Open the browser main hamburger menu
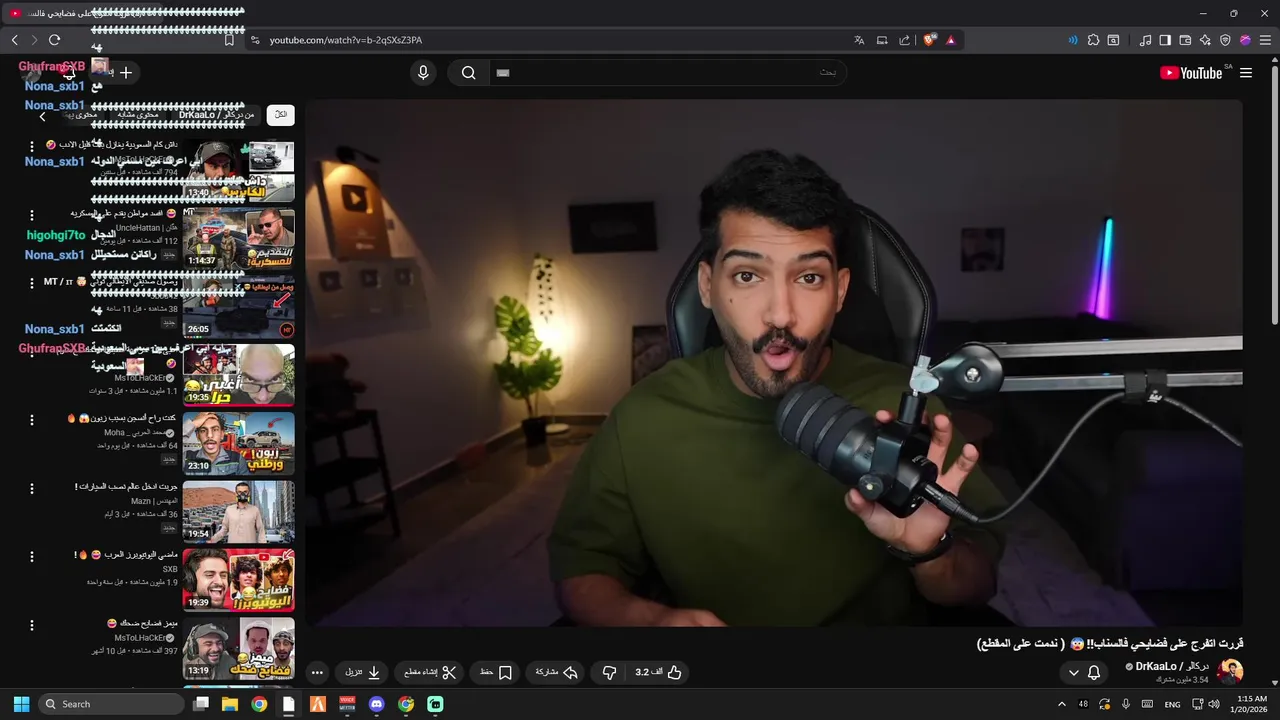The height and width of the screenshot is (720, 1280). pos(1265,40)
